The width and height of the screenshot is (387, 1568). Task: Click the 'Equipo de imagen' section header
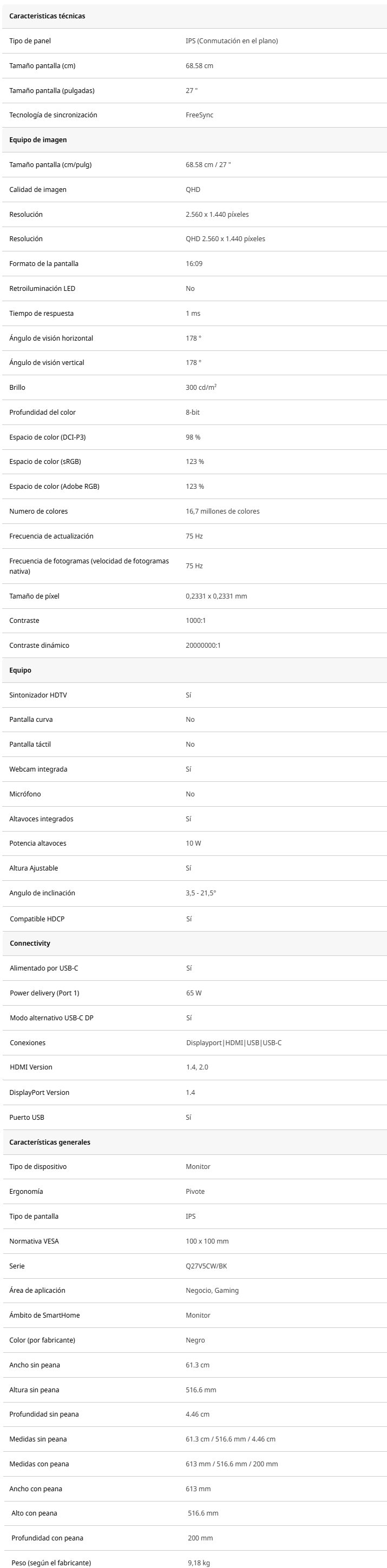pyautogui.click(x=38, y=140)
